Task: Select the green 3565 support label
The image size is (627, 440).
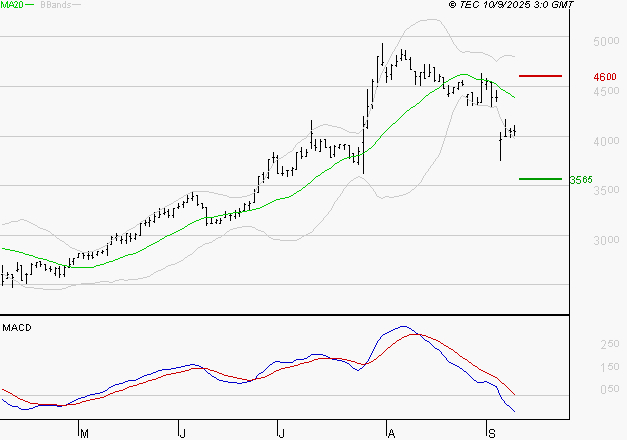Action: 581,180
